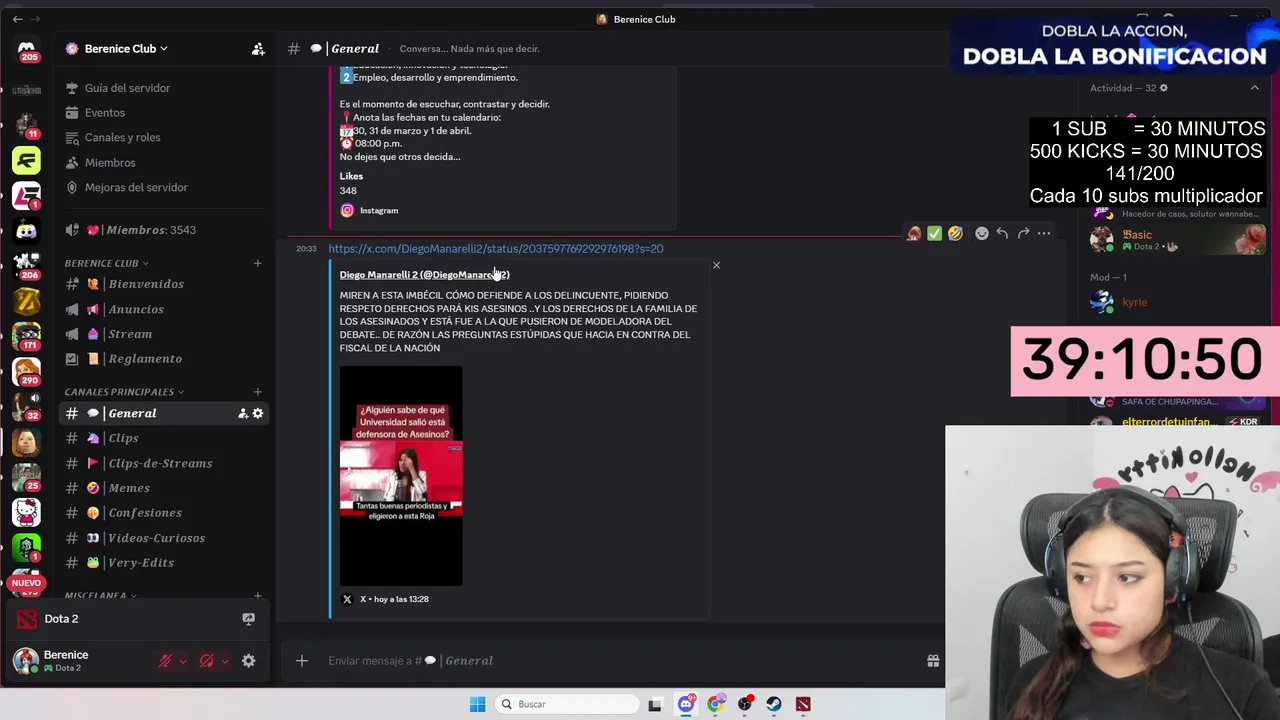This screenshot has width=1280, height=720.
Task: Collapse the Actividad member list section
Action: tap(1254, 88)
